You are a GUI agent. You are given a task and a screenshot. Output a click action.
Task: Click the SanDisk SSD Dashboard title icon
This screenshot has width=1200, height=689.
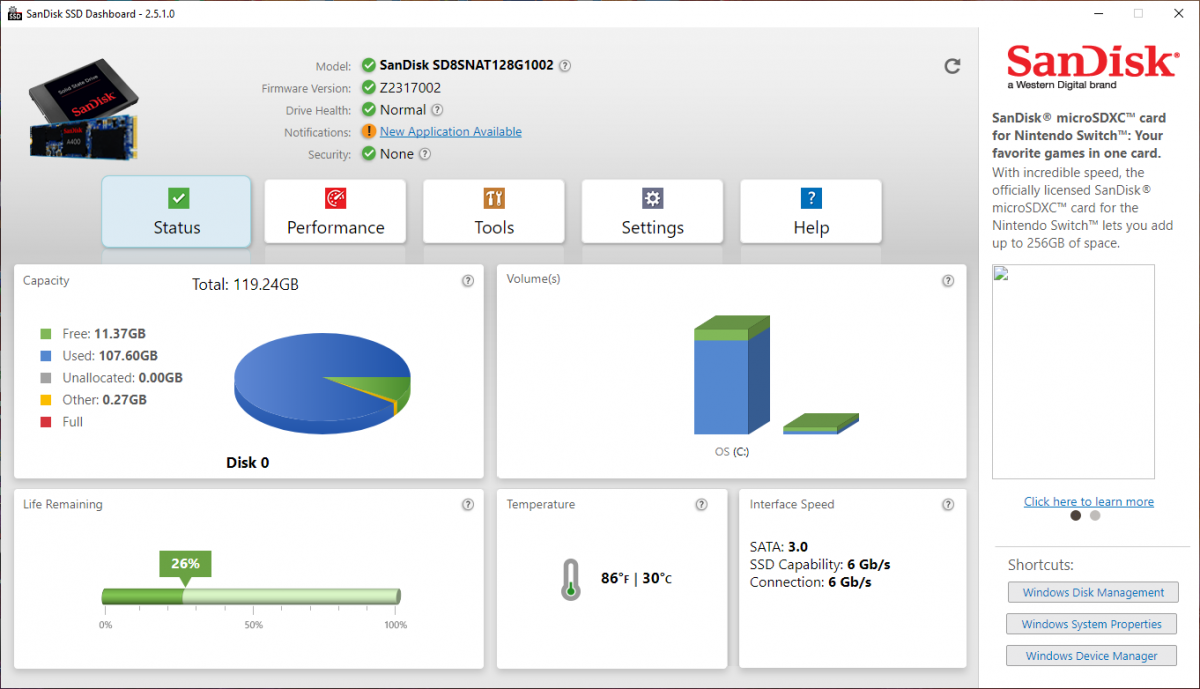click(x=15, y=13)
